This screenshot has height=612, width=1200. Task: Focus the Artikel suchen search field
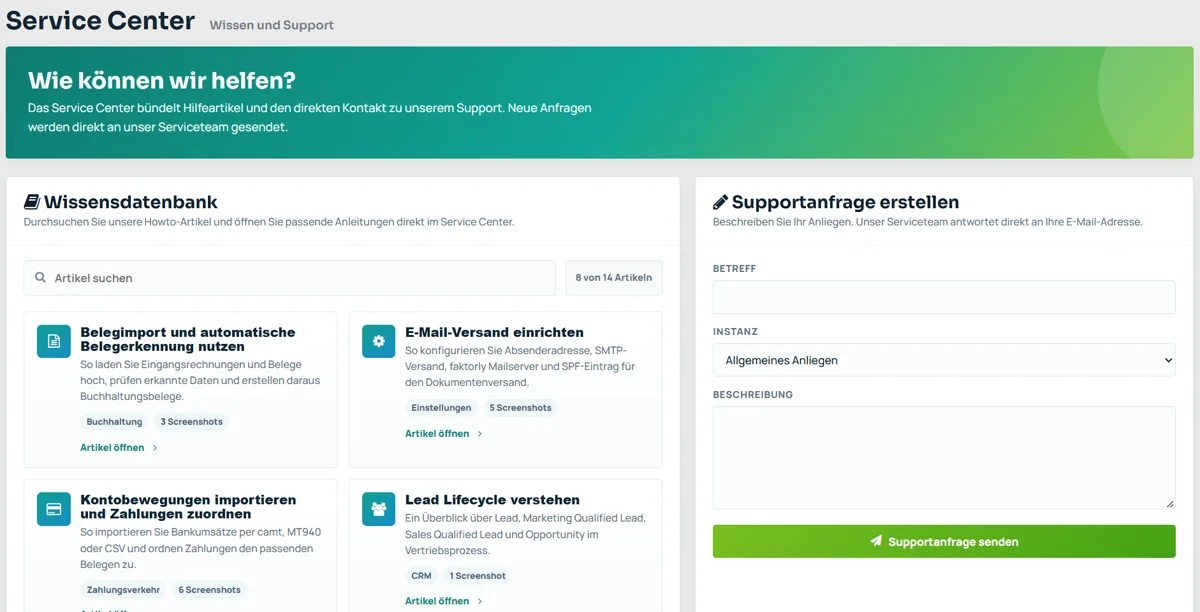pyautogui.click(x=290, y=278)
